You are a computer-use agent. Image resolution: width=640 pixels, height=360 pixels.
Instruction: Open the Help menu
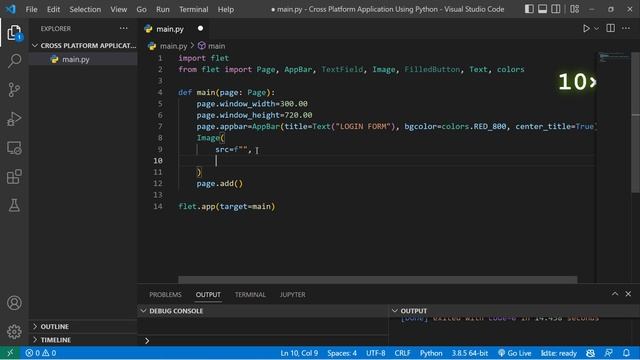[225, 9]
